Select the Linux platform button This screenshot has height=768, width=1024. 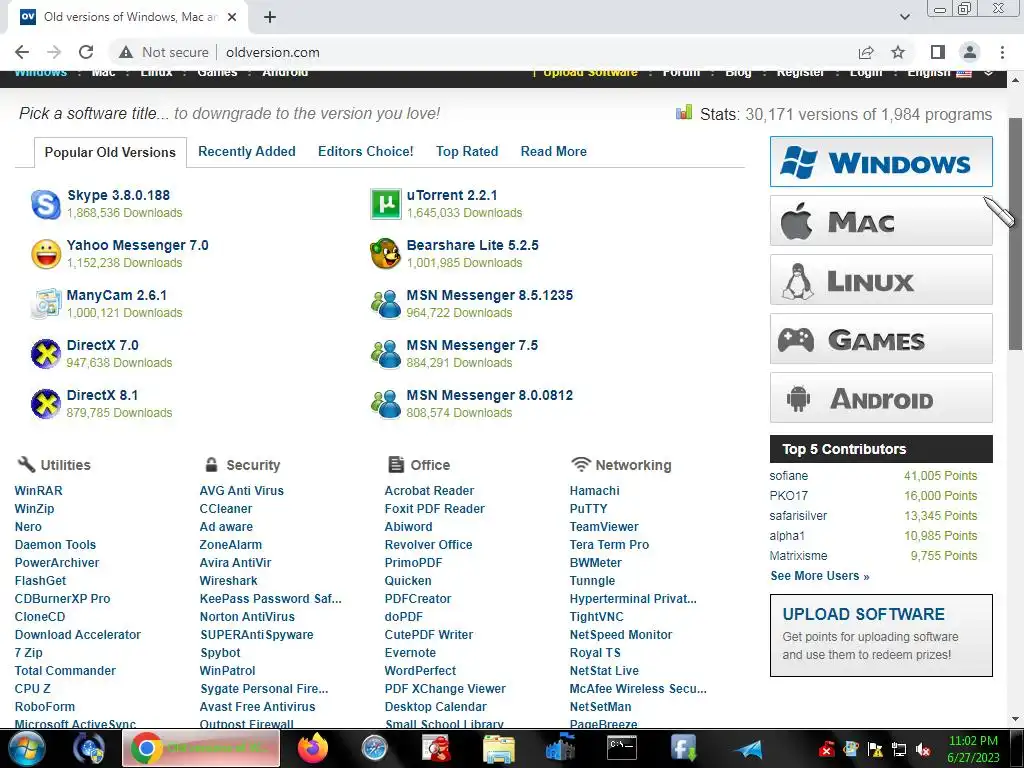(881, 280)
